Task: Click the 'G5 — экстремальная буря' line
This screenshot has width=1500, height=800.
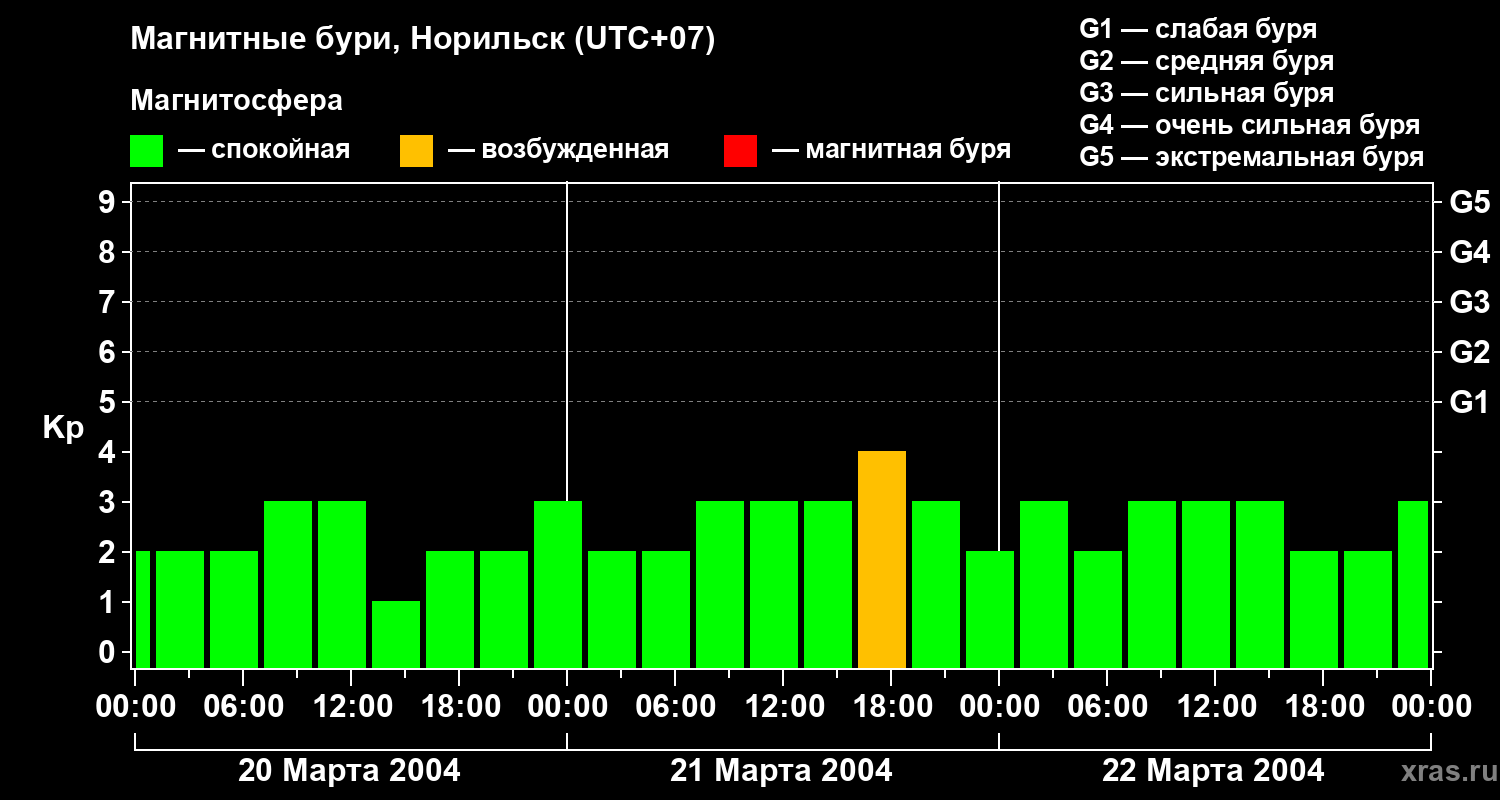Action: (1251, 158)
